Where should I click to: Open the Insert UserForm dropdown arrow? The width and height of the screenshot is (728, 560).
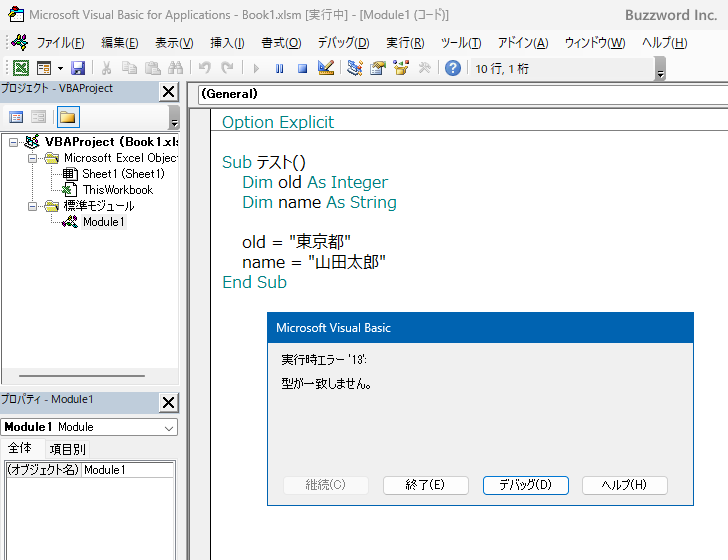pos(60,68)
